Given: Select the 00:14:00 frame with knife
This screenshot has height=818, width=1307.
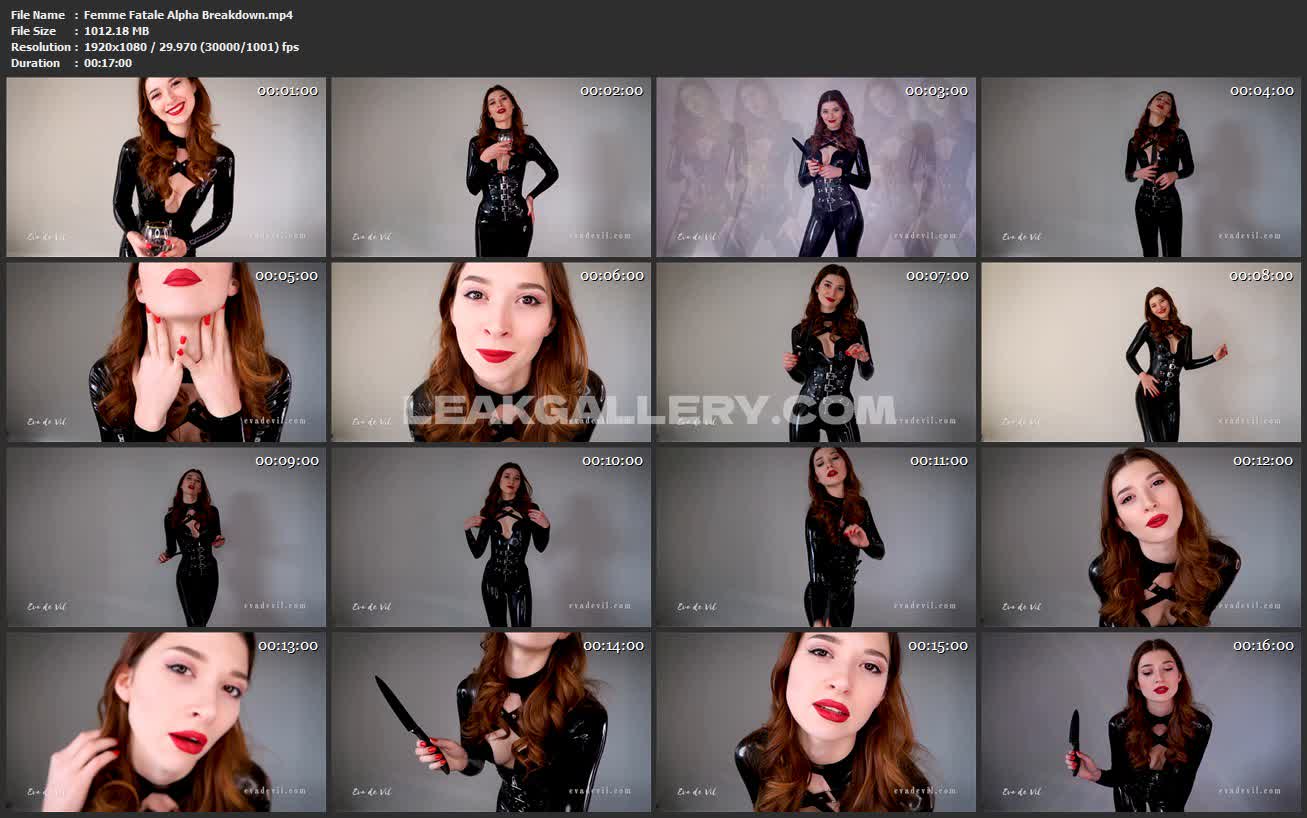Looking at the screenshot, I should click(491, 722).
